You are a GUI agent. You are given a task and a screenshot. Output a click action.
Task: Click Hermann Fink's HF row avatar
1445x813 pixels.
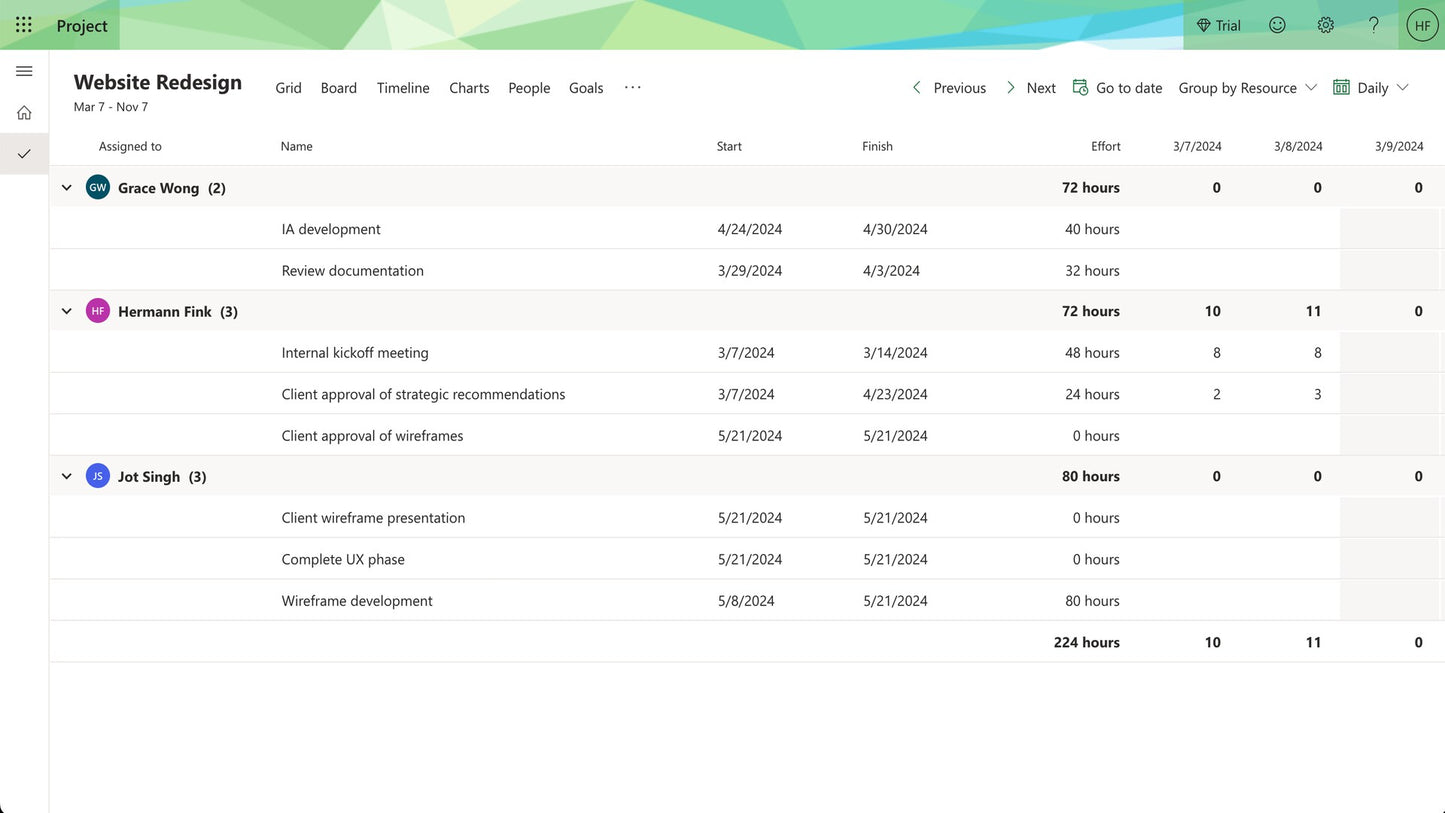[97, 311]
